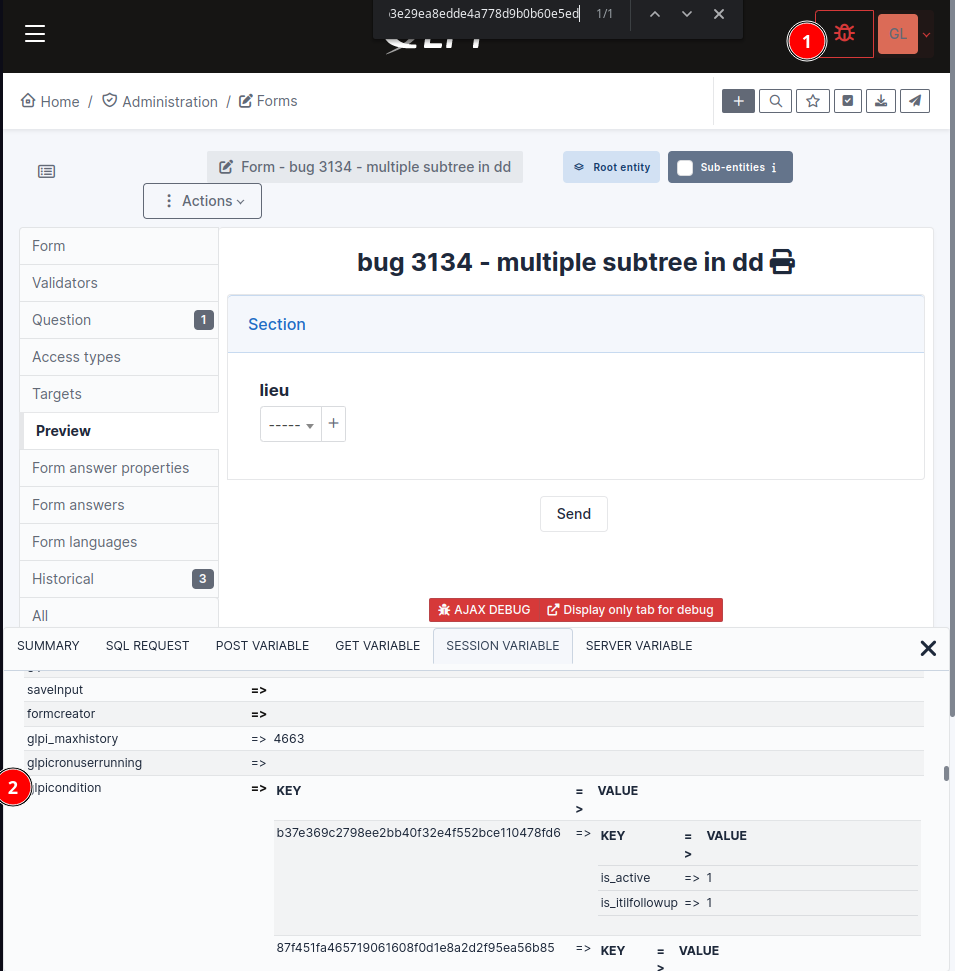This screenshot has width=955, height=971.
Task: Open the search icon in the toolbar
Action: pos(775,101)
